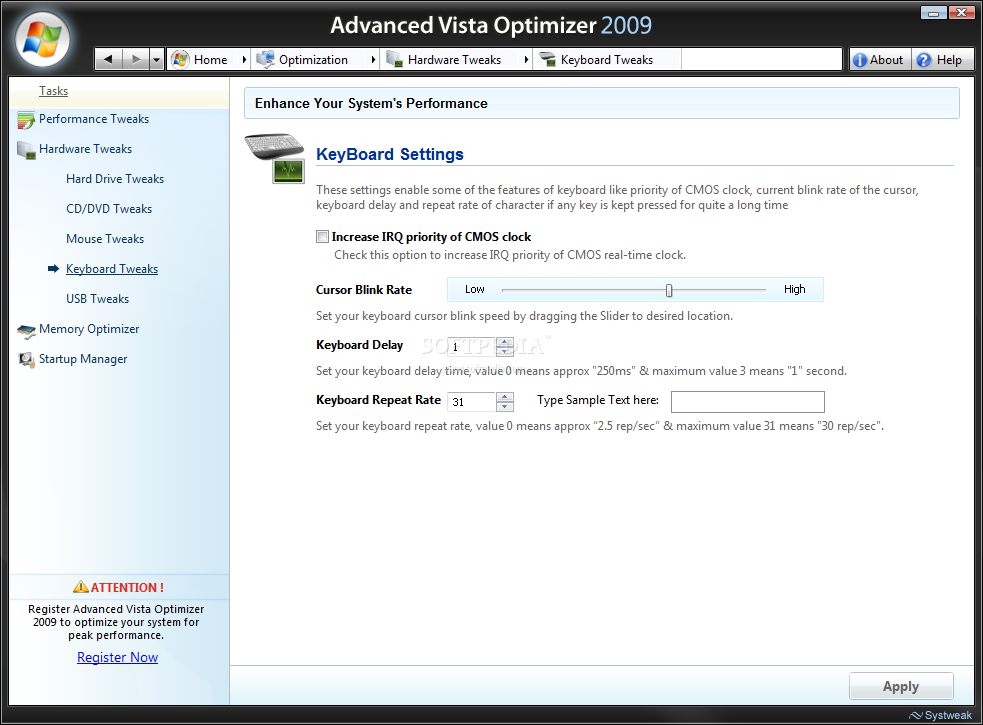Increase Keyboard Delay with up arrow
The image size is (983, 725).
coord(505,342)
